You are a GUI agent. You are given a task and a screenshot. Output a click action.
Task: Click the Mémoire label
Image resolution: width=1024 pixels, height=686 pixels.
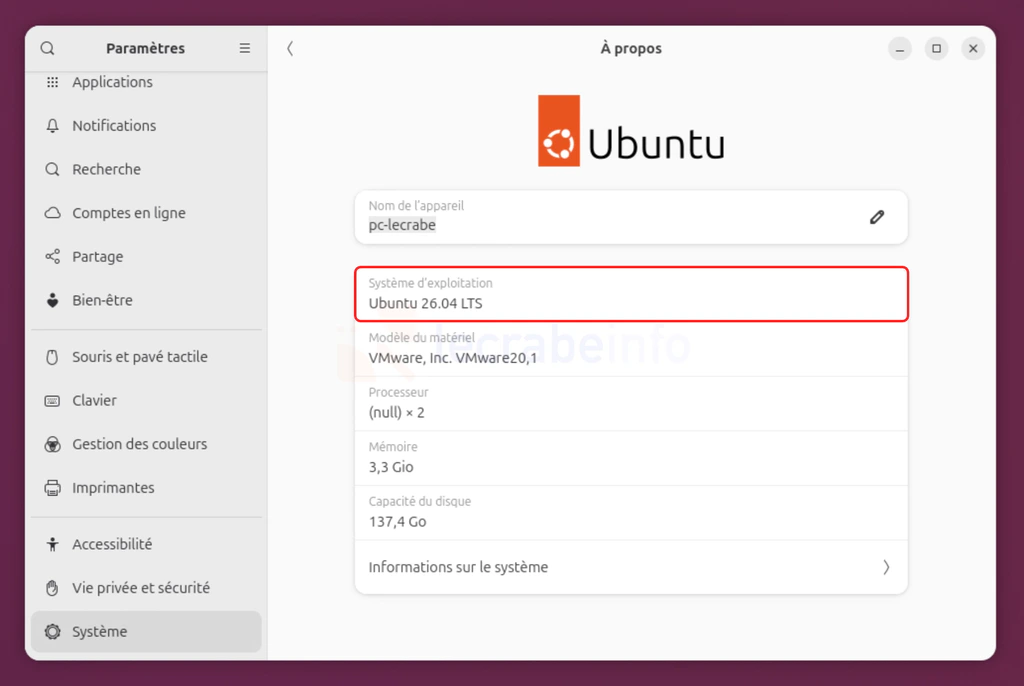392,447
